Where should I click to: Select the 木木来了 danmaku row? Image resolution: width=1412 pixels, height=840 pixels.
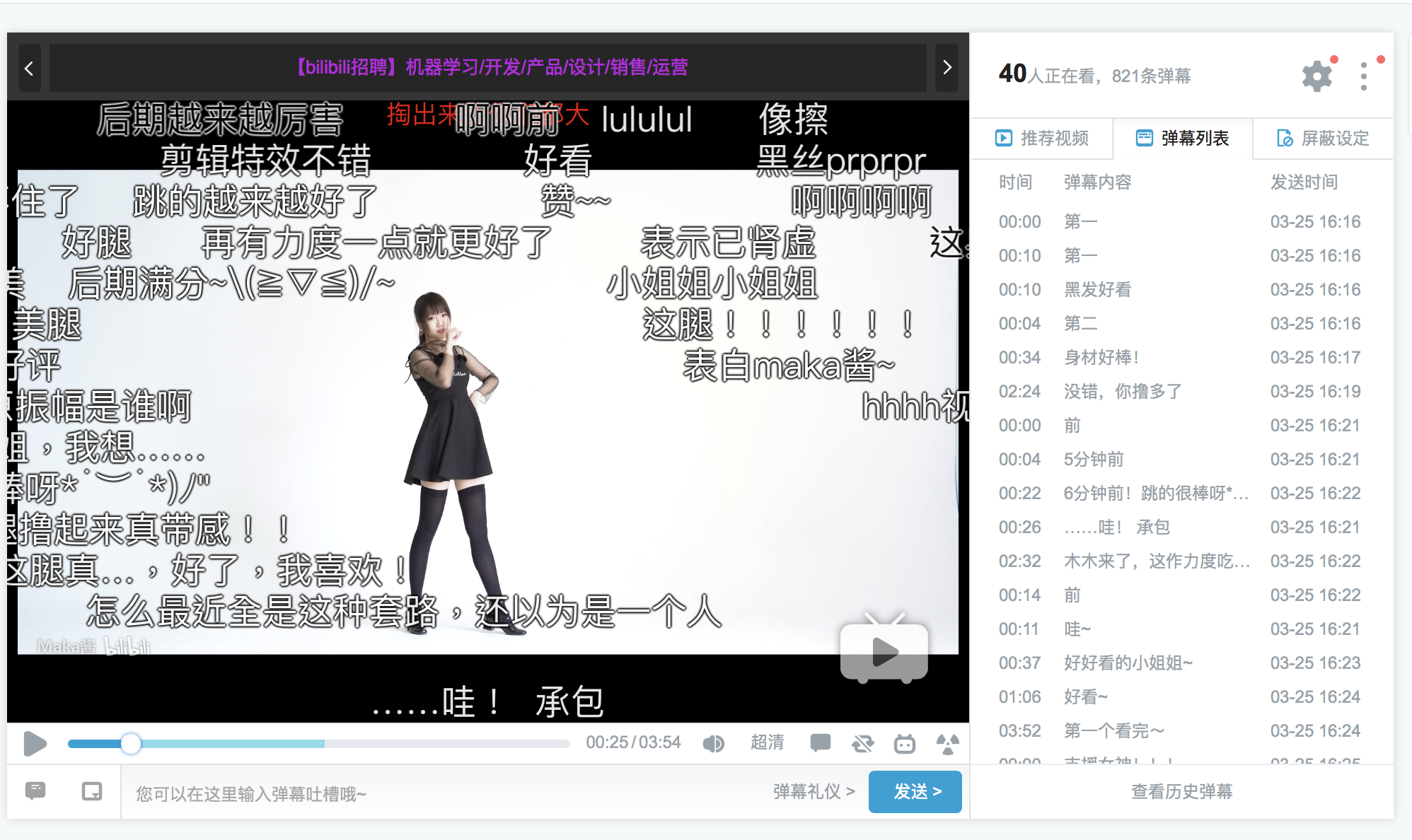pyautogui.click(x=1181, y=561)
